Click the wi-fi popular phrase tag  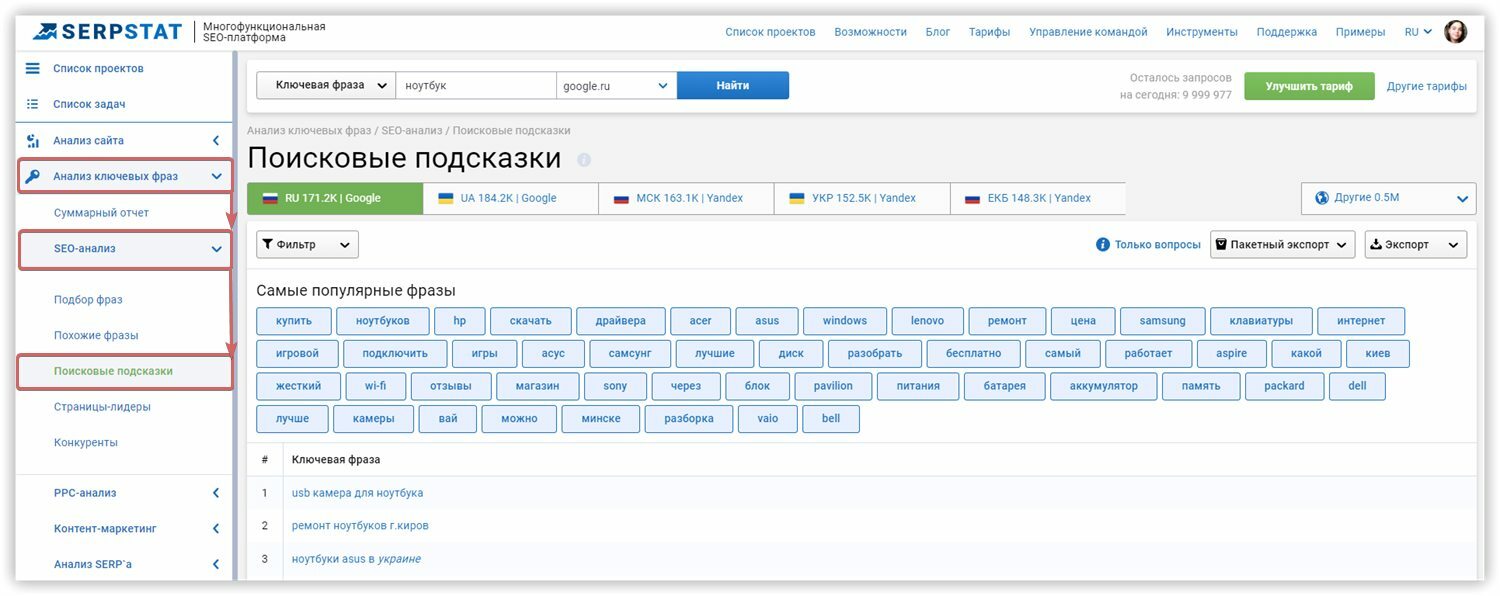pyautogui.click(x=375, y=386)
